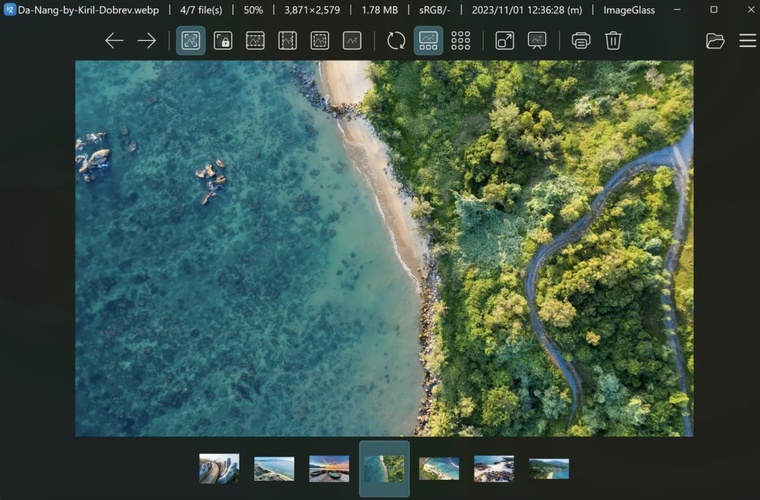Viewport: 760px width, 500px height.
Task: Go to next image with right arrow
Action: [x=146, y=41]
